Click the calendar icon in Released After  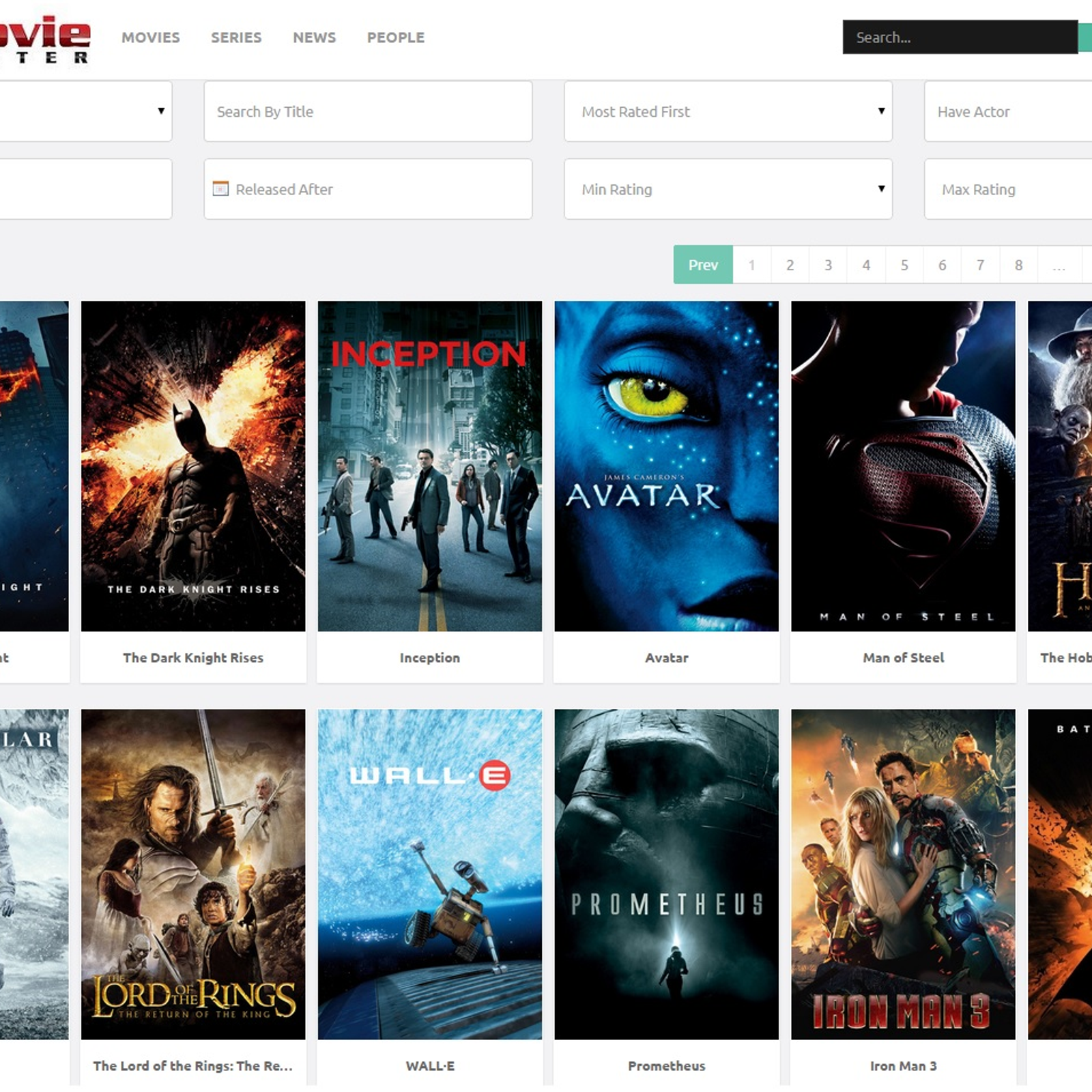pyautogui.click(x=220, y=188)
